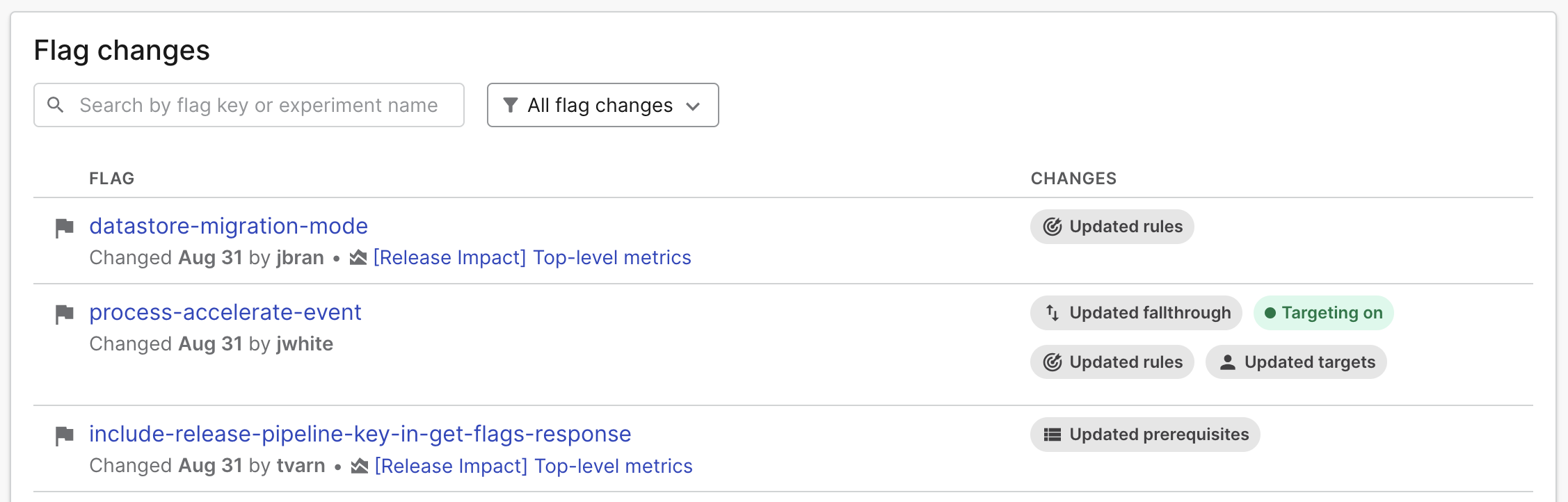Screen dimensions: 1568x502
Task: Click the funnel filter icon in All flag changes
Action: (511, 105)
